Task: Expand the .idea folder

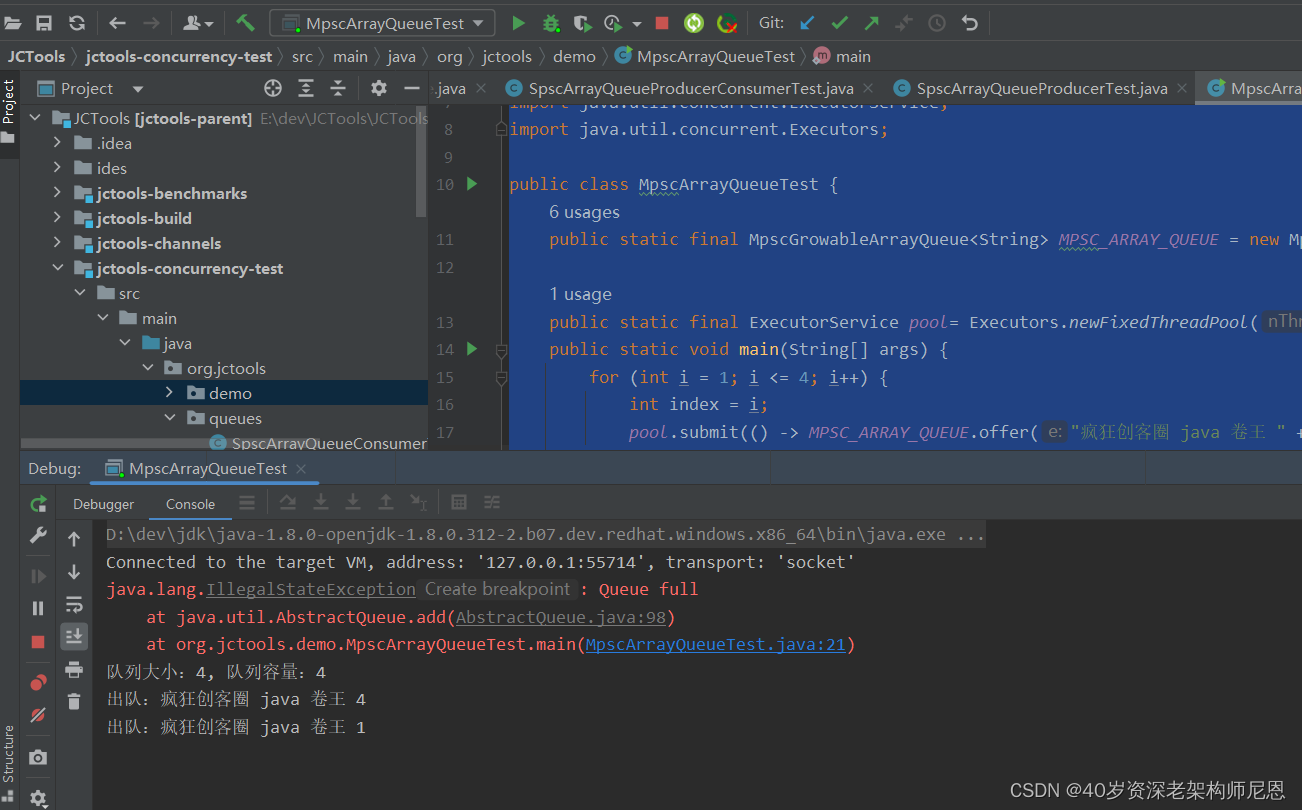Action: 58,143
